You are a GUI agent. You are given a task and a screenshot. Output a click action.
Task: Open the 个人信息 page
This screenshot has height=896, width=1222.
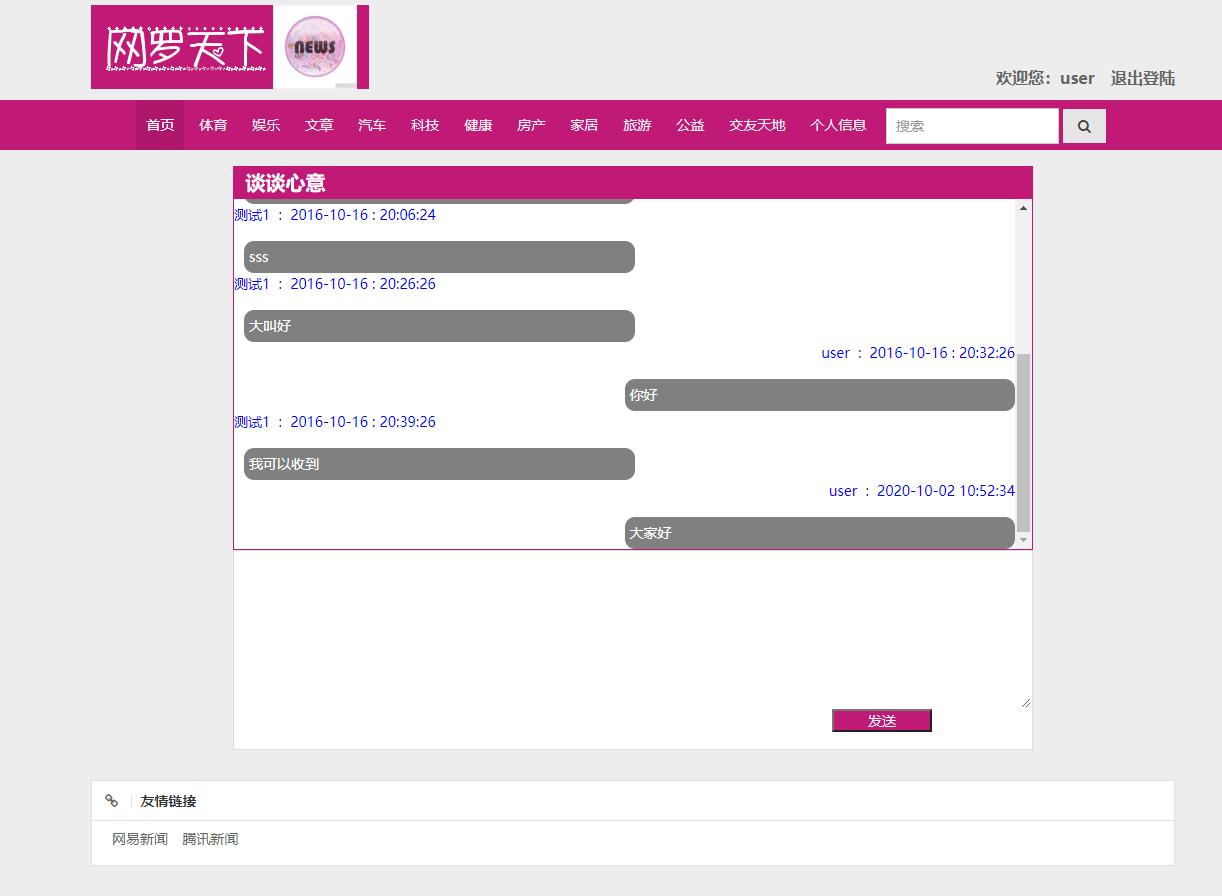(x=838, y=125)
